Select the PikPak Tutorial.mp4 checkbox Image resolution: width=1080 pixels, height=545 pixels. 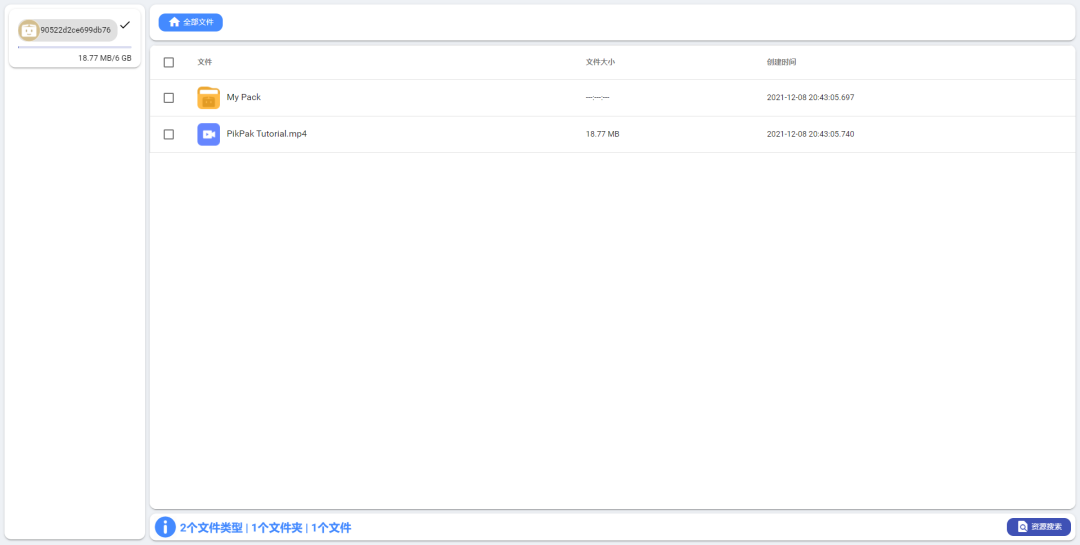169,134
